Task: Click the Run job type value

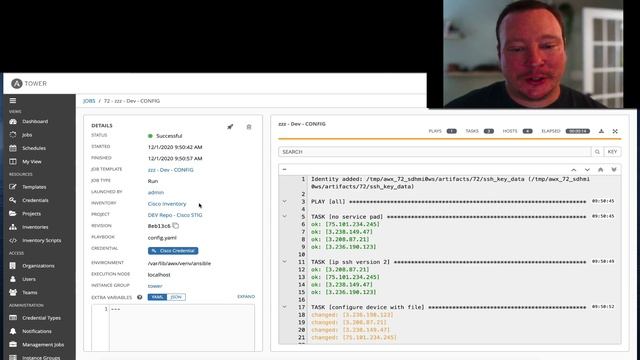Action: click(153, 181)
